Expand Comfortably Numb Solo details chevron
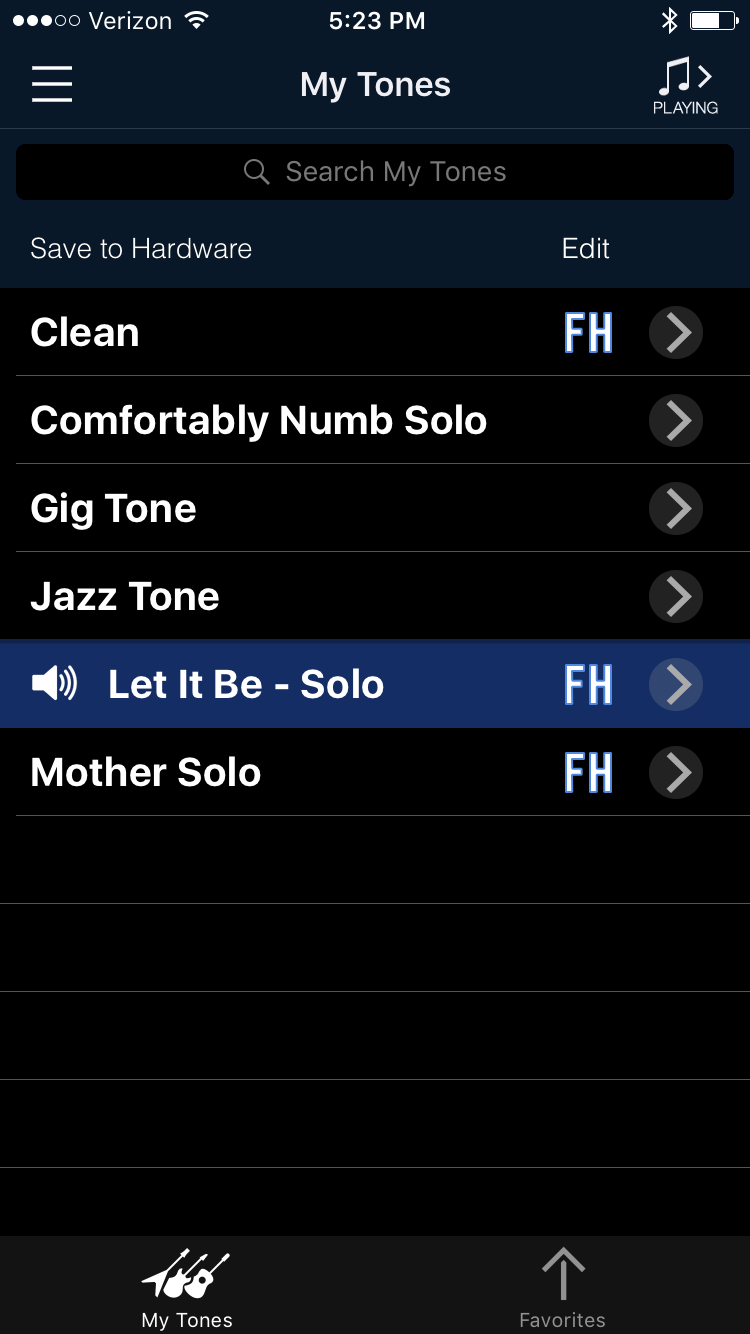Image resolution: width=750 pixels, height=1334 pixels. (x=676, y=421)
